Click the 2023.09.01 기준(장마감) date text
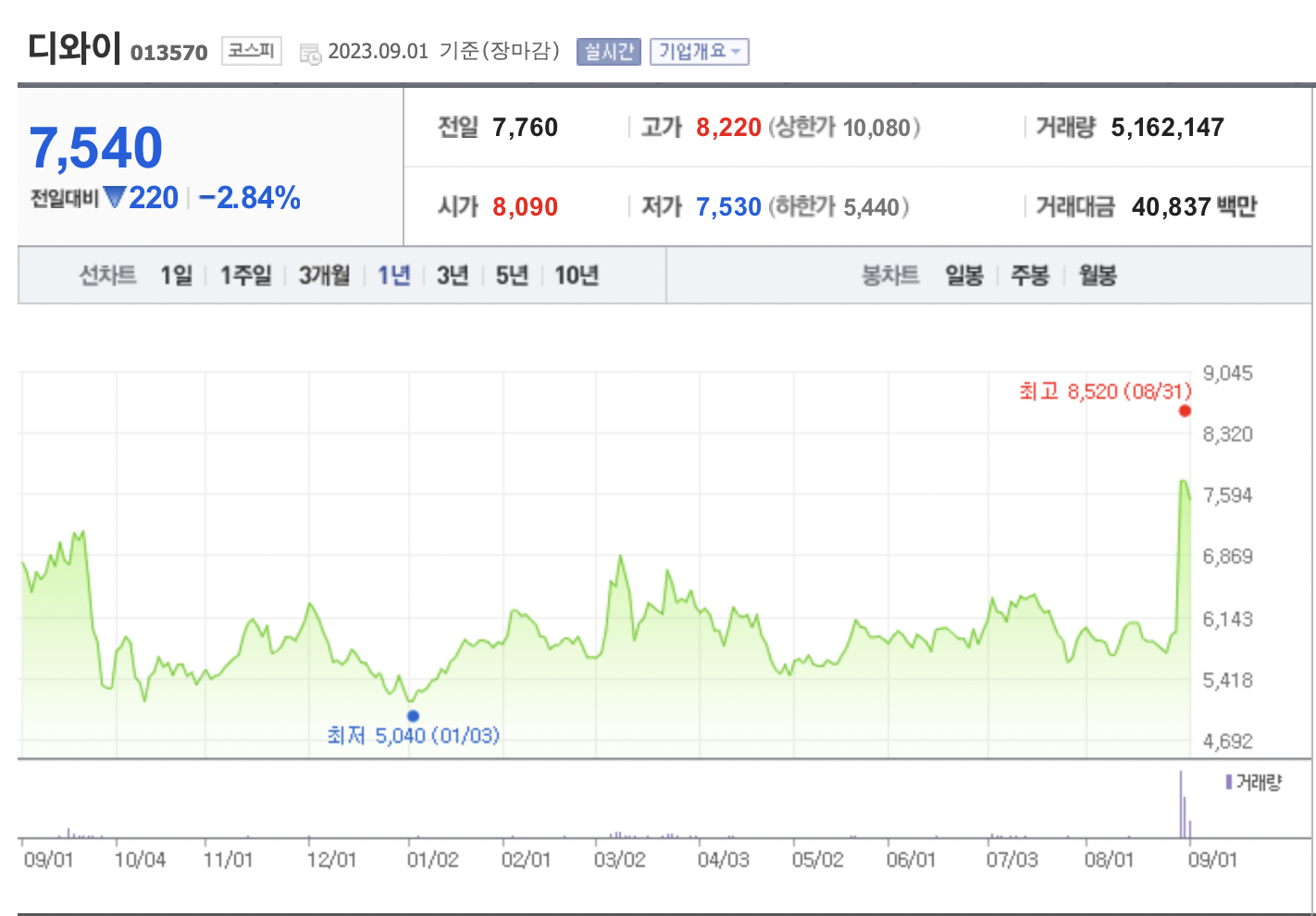1316x916 pixels. click(x=444, y=51)
